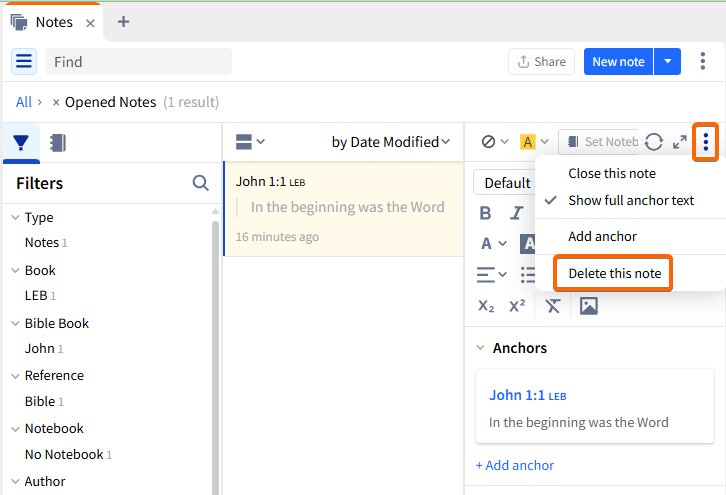Screen dimensions: 726x495
Task: Open the note icon style dropdown
Action: pyautogui.click(x=494, y=142)
